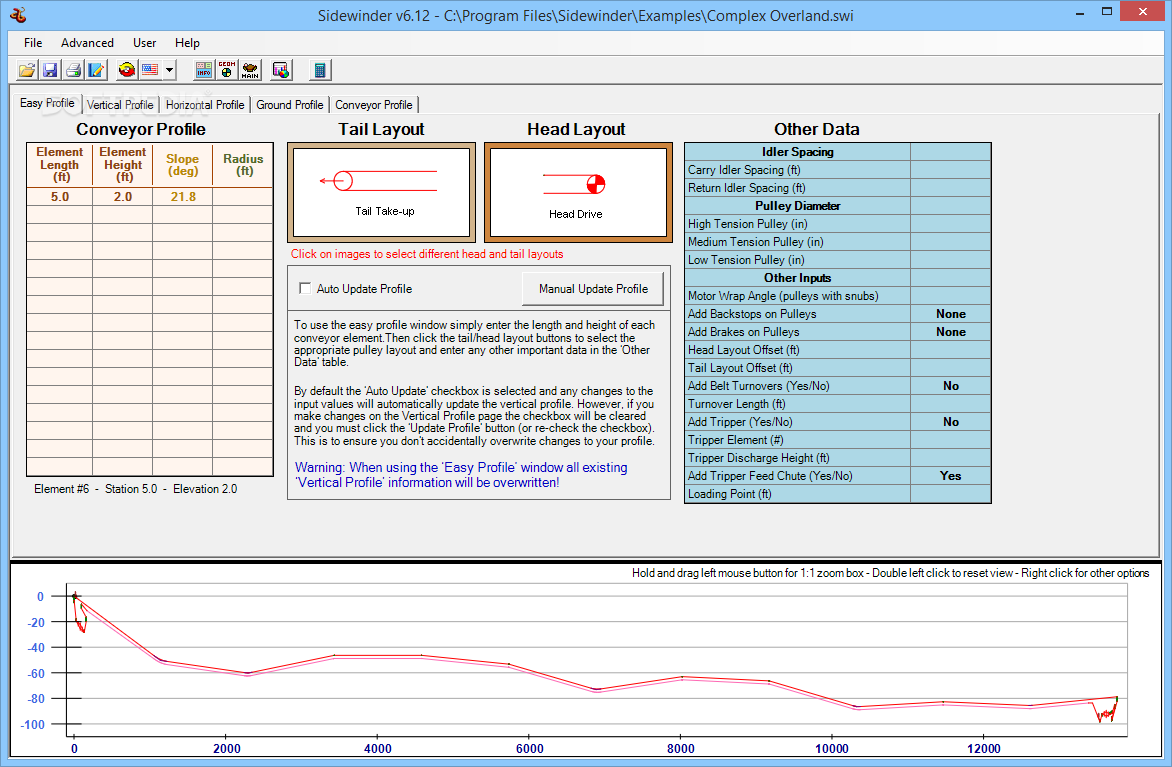Click the Tripper Discharge Height value cell

coord(950,458)
